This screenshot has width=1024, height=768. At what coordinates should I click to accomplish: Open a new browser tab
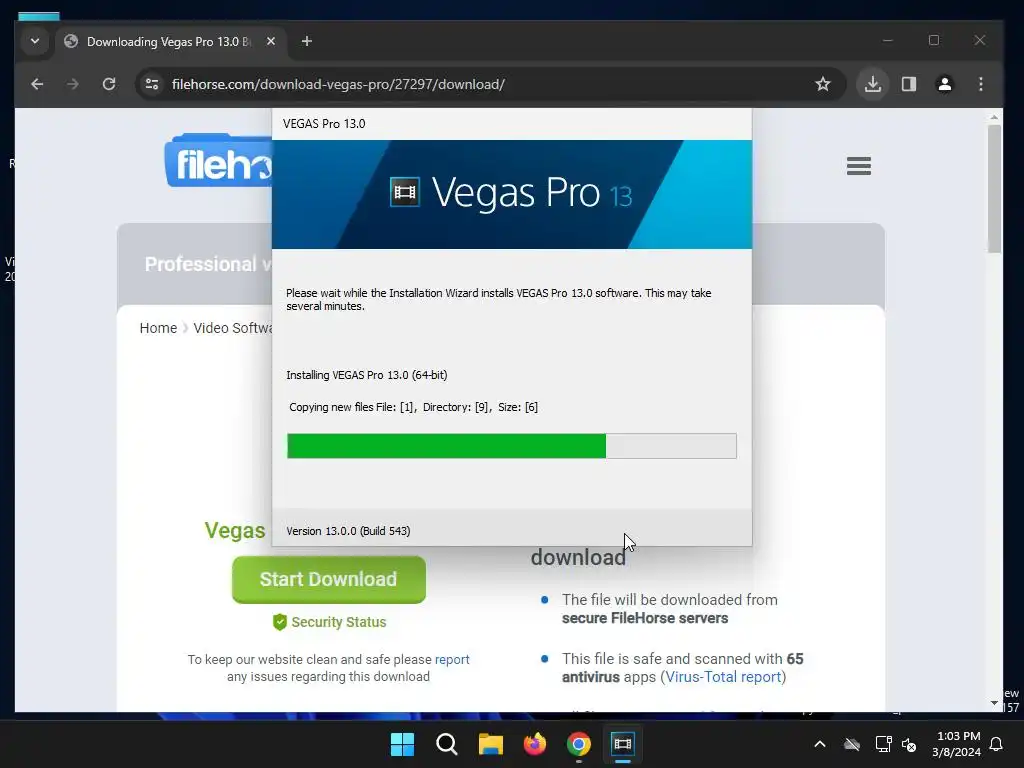click(306, 41)
